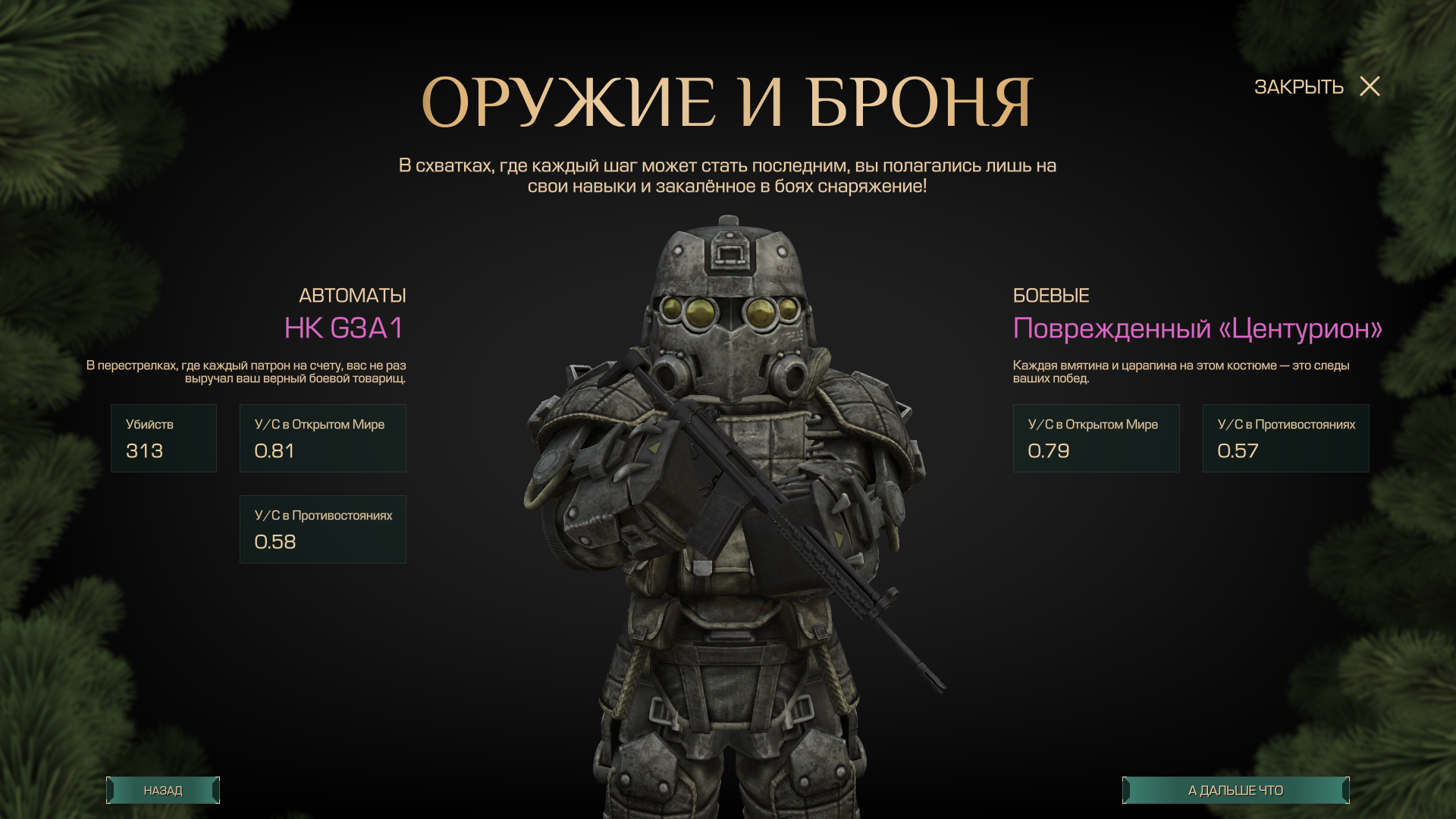Select the Поврежденный «Центурион» armor name
This screenshot has width=1456, height=819.
tap(1197, 328)
